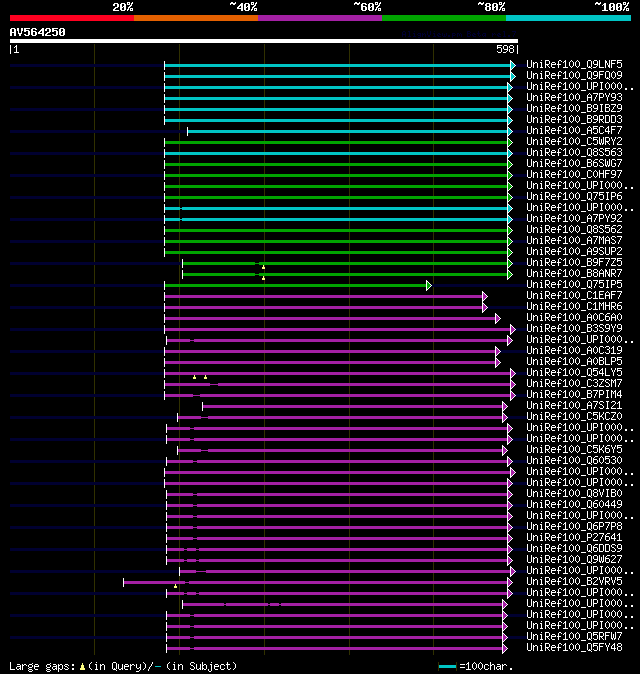
Task: Select the UniRef100_A7PY93 subject label
Action: (574, 98)
